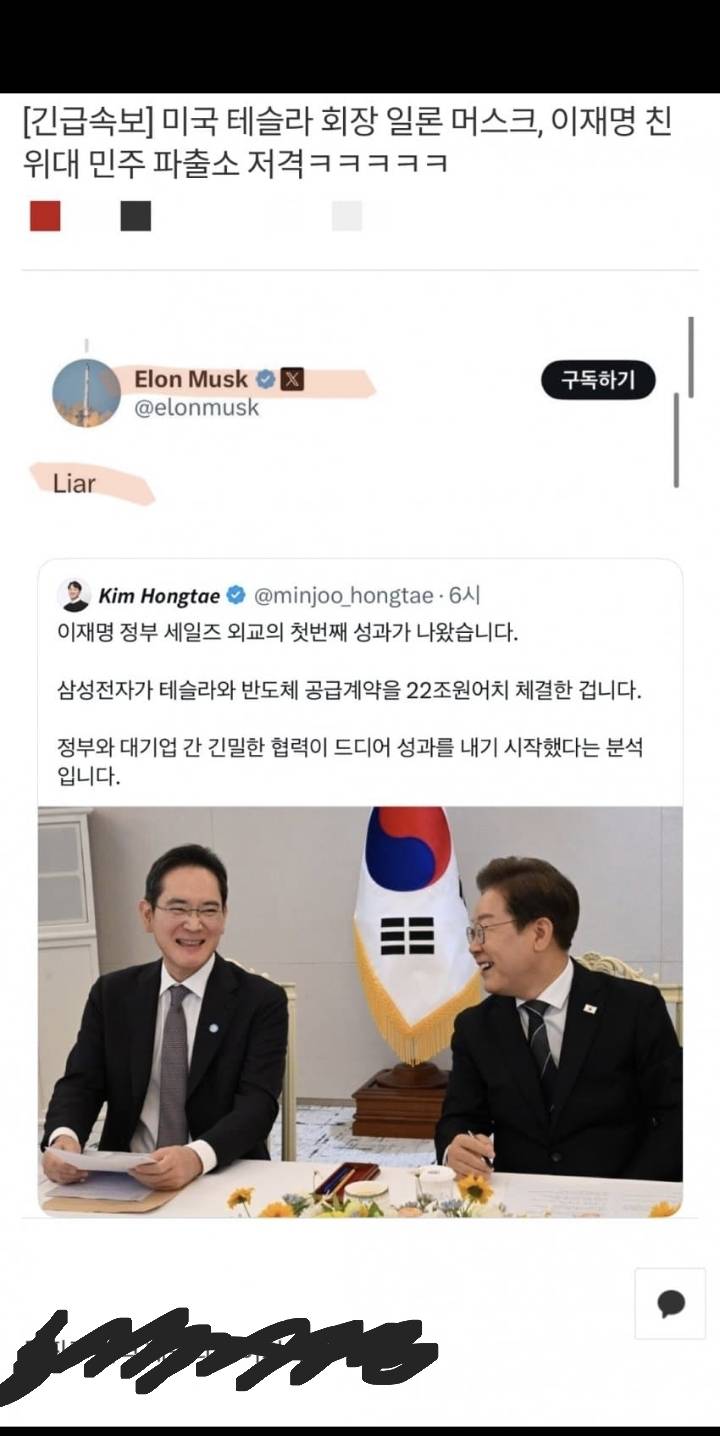Tap the speech bubble comment icon
The height and width of the screenshot is (1436, 720).
tap(670, 1303)
